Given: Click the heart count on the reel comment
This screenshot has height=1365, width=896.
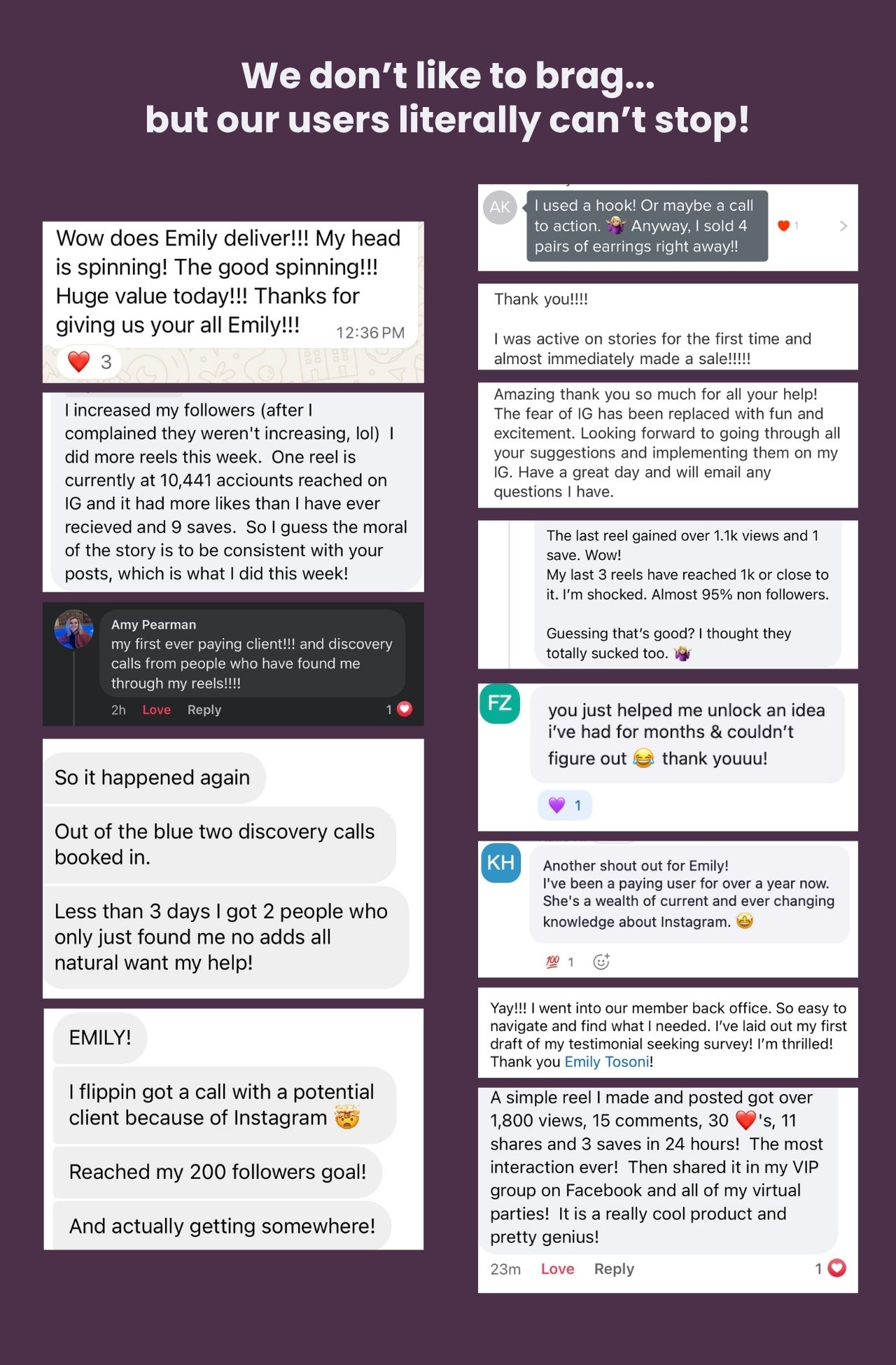Looking at the screenshot, I should pos(830,1268).
